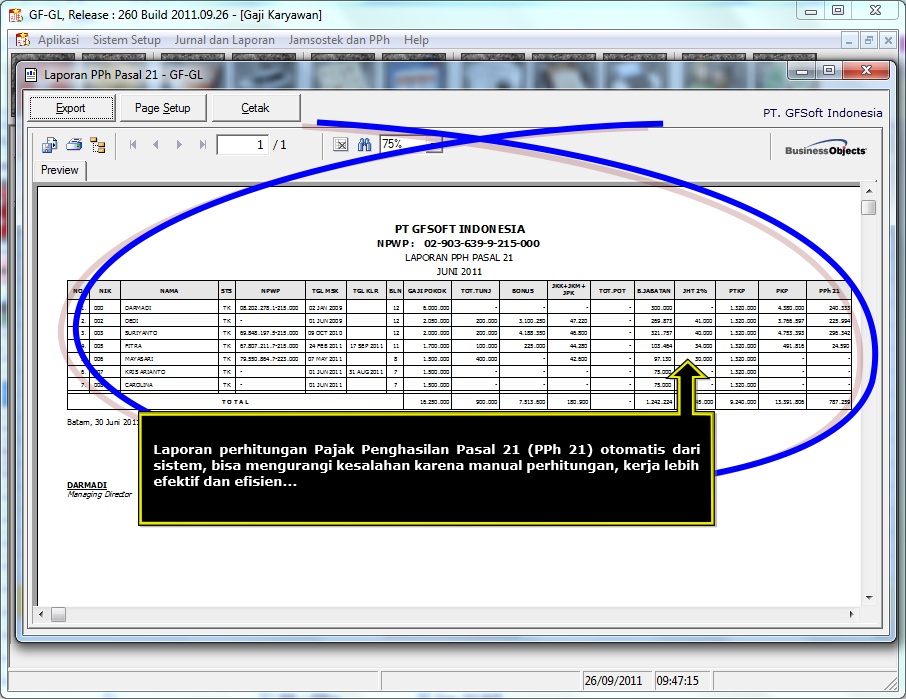Click the date 26/09/2011 in status bar
Viewport: 906px width, 699px height.
pos(613,681)
